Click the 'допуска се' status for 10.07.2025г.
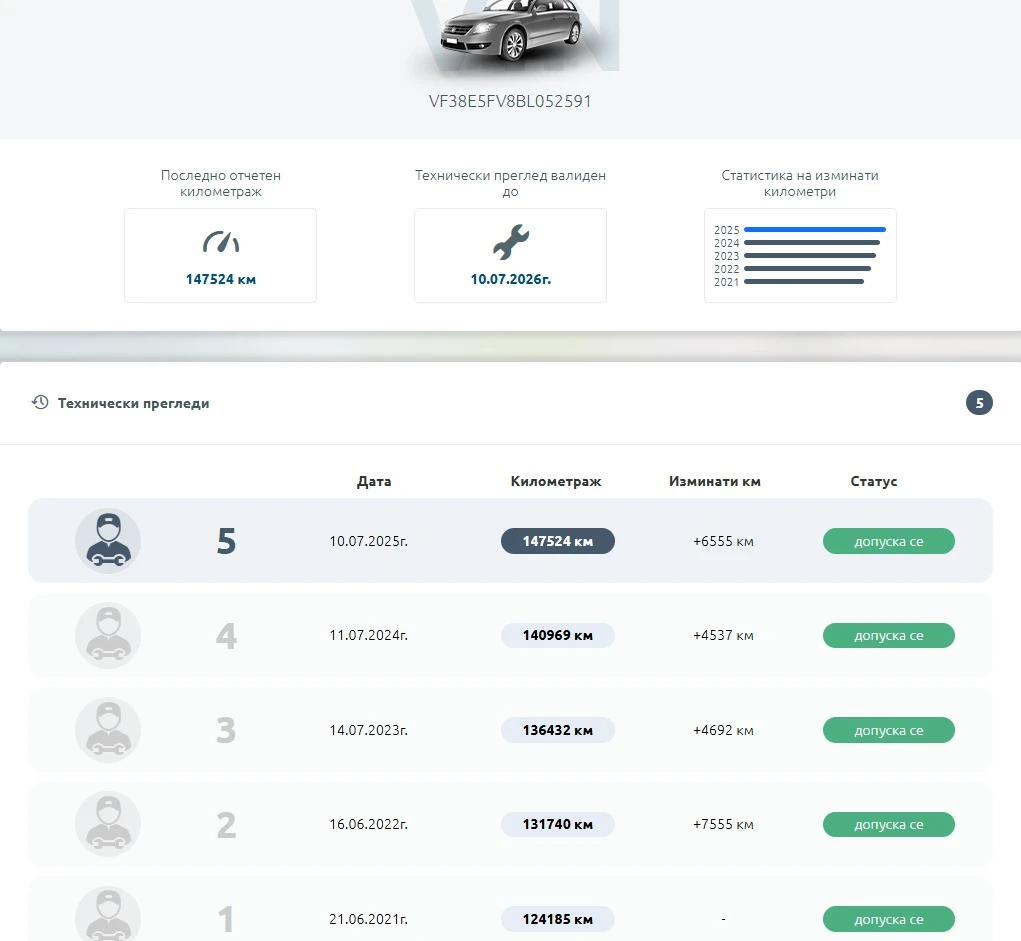 [888, 541]
